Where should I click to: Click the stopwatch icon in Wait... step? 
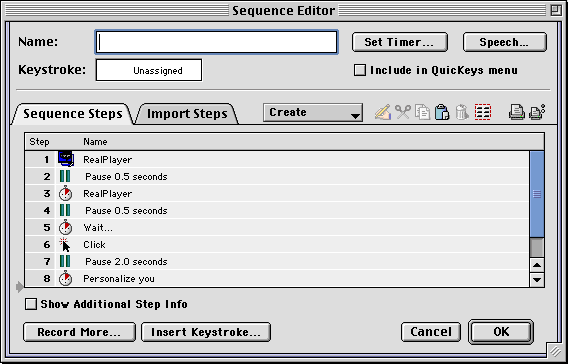[66, 227]
